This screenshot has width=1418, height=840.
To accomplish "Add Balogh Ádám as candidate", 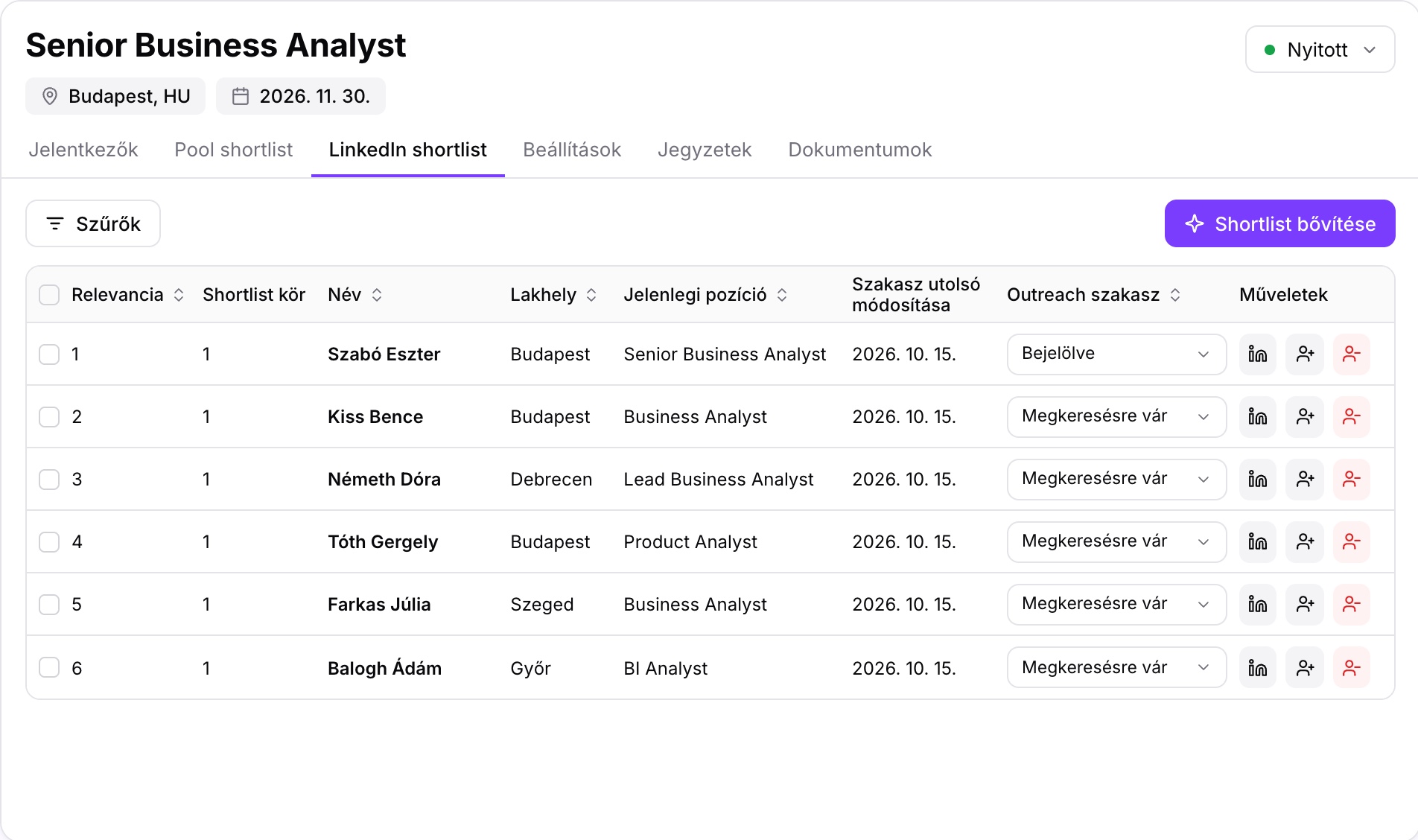I will (1305, 668).
